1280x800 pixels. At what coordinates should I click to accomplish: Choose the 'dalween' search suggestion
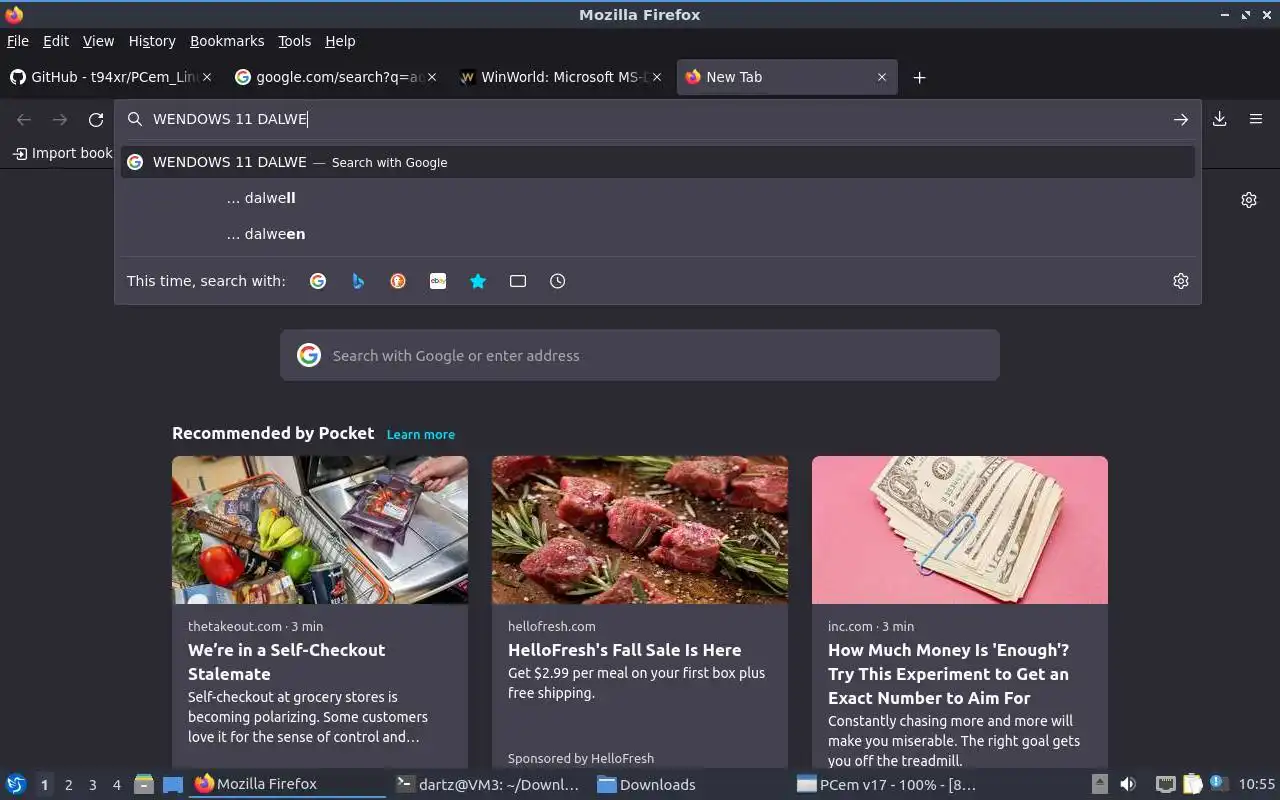tap(658, 234)
